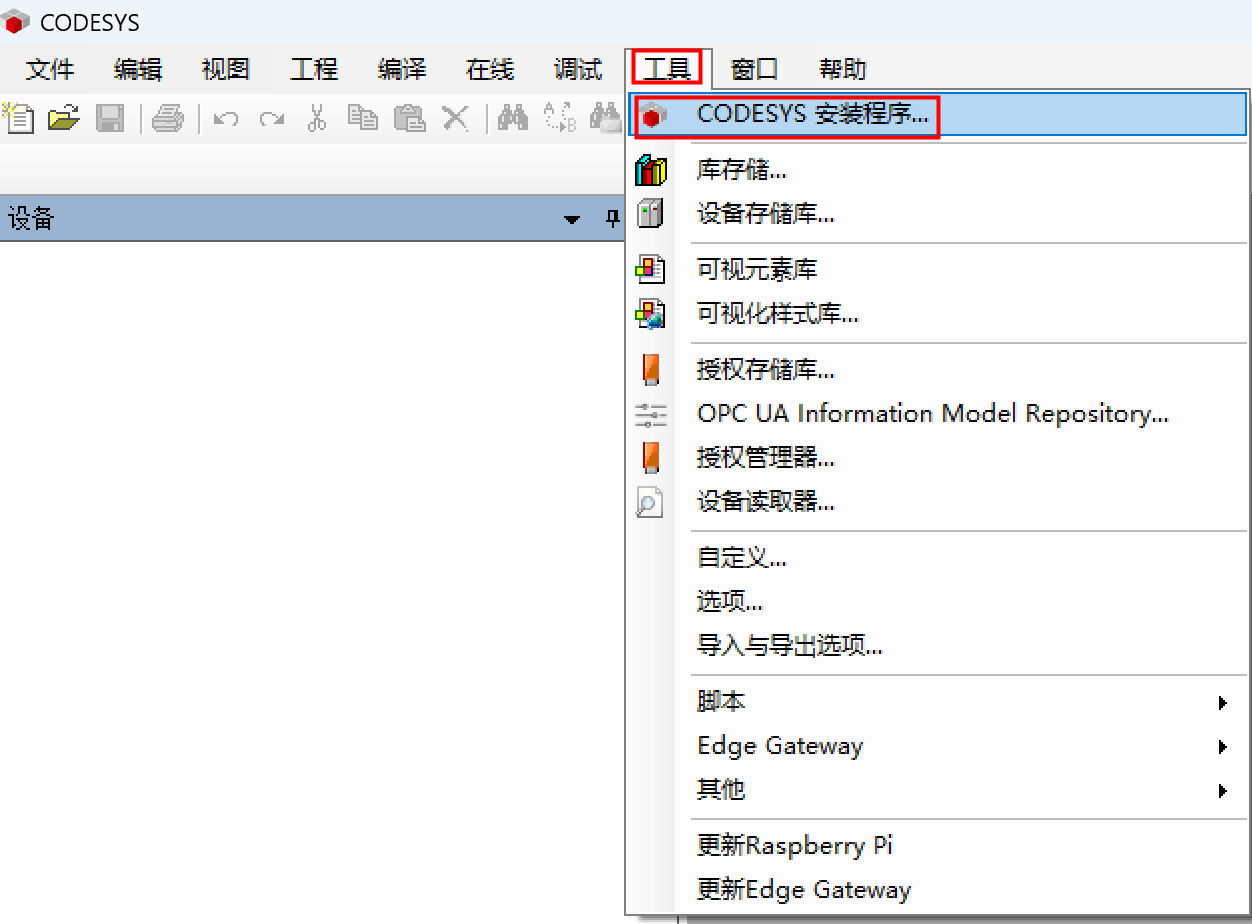
Task: Open 库存储 library repository
Action: coord(741,170)
